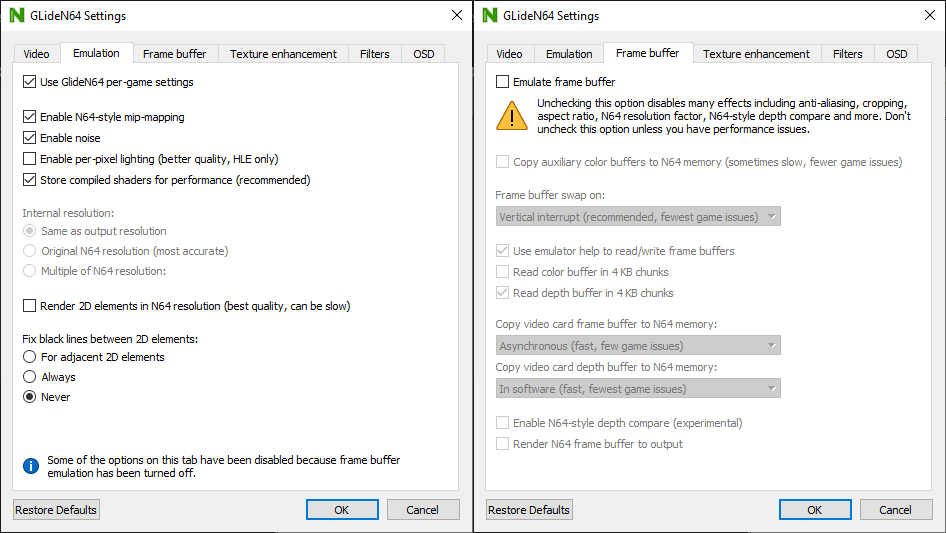Click the yellow warning triangle icon
This screenshot has height=533, width=946.
click(512, 115)
